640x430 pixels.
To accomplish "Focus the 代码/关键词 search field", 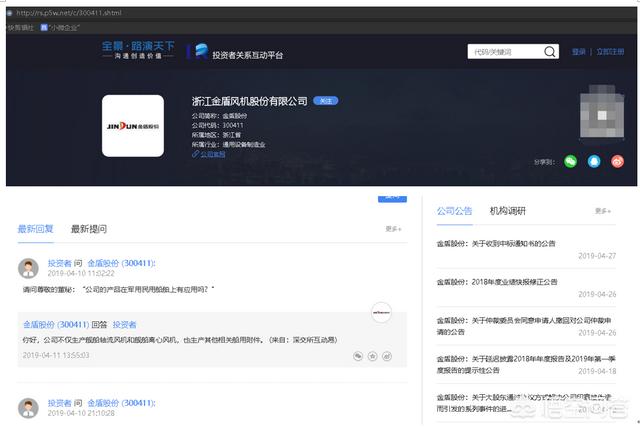I will 506,52.
